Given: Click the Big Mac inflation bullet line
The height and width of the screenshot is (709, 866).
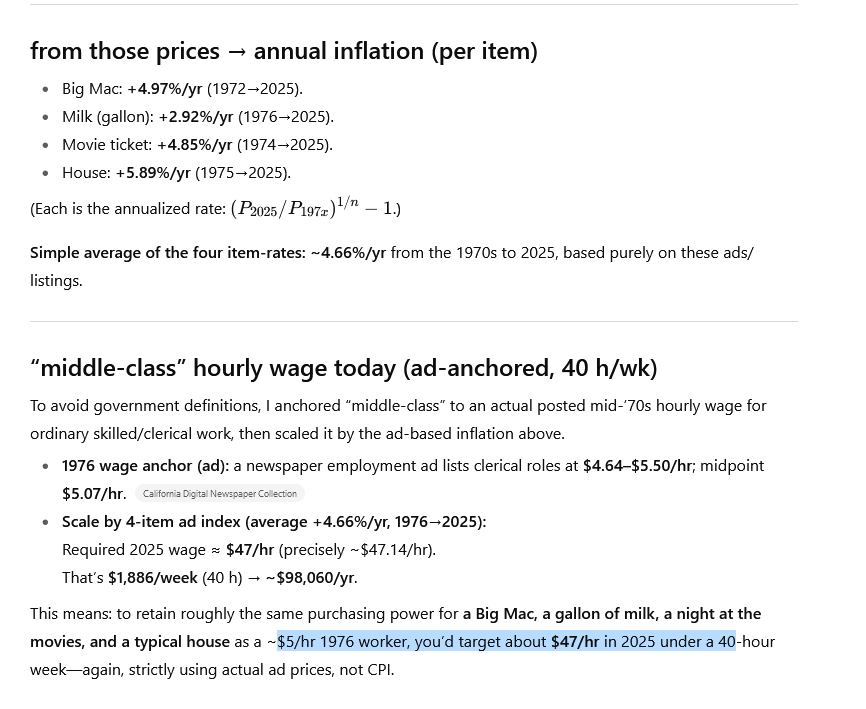Looking at the screenshot, I should pos(182,89).
